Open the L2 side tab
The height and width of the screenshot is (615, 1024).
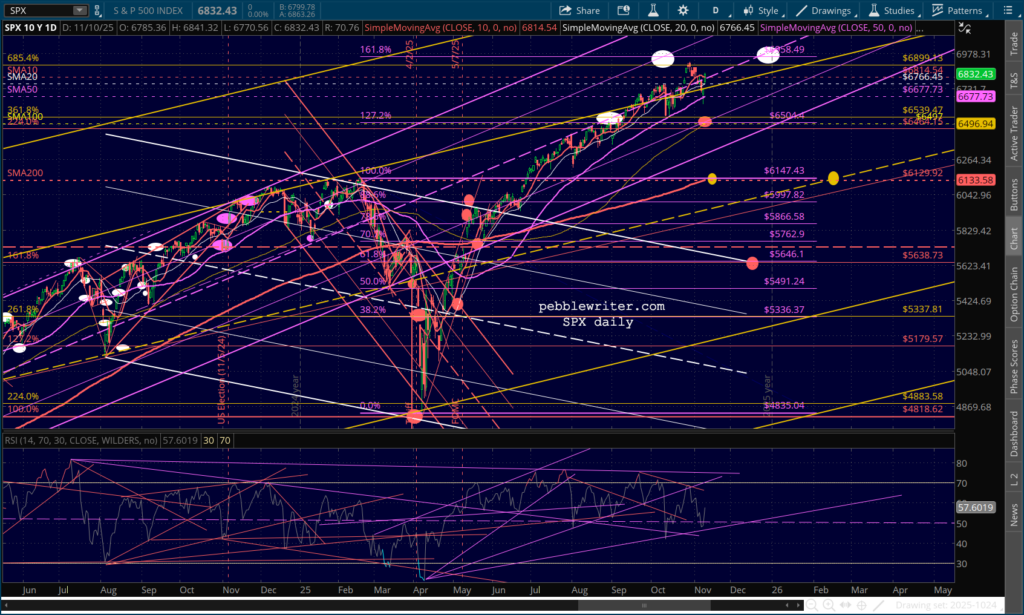pyautogui.click(x=1014, y=480)
